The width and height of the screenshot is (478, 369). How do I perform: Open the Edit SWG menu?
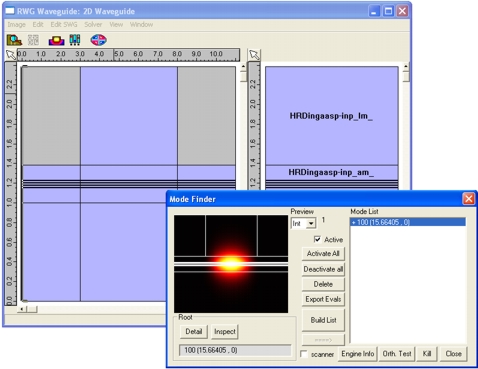click(x=64, y=24)
